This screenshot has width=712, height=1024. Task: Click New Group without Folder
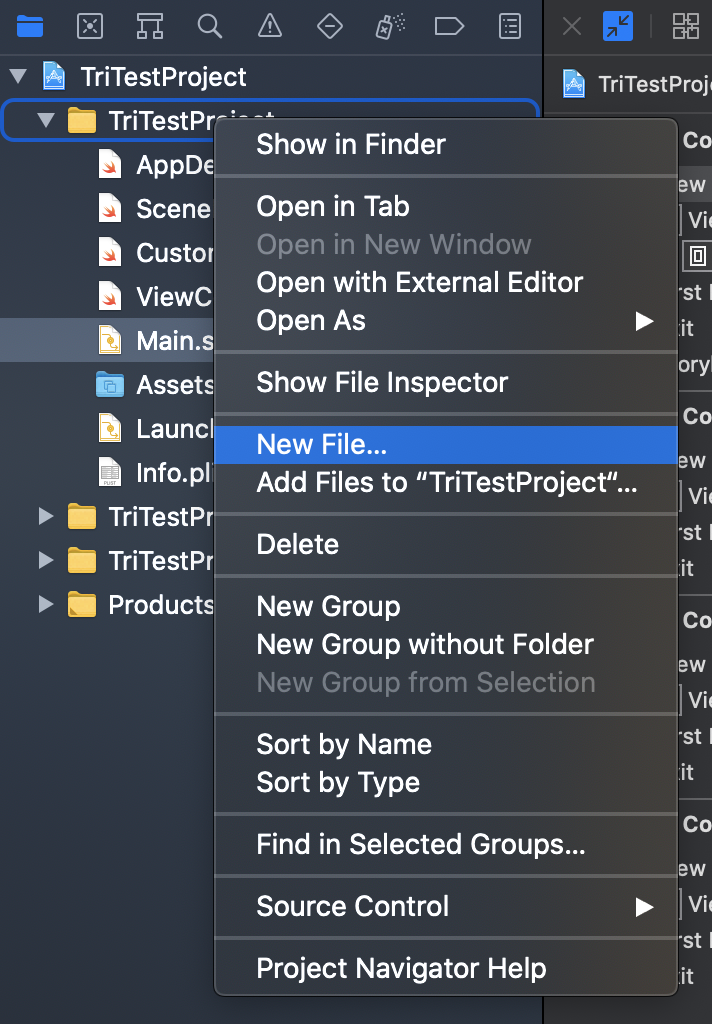coord(425,644)
